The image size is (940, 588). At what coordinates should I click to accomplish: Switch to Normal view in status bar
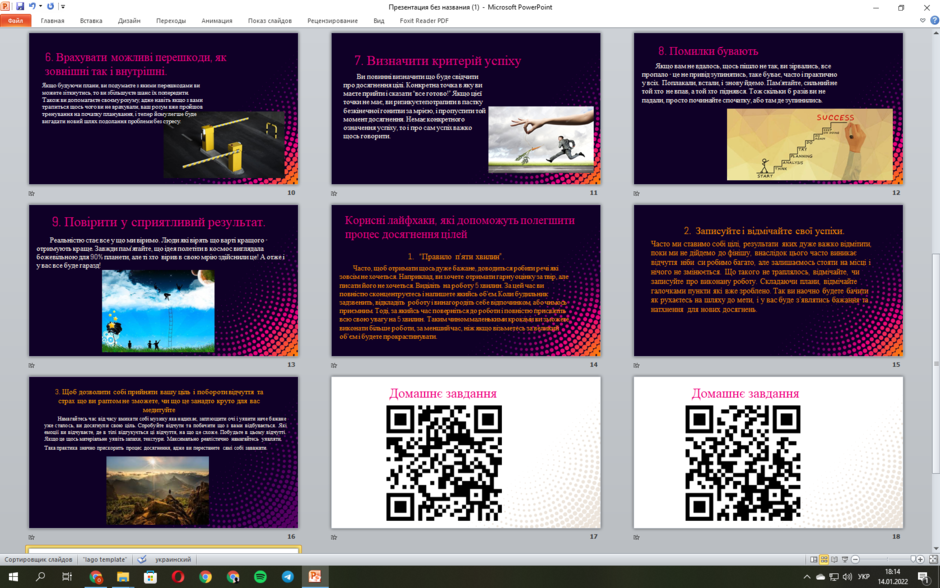point(814,559)
